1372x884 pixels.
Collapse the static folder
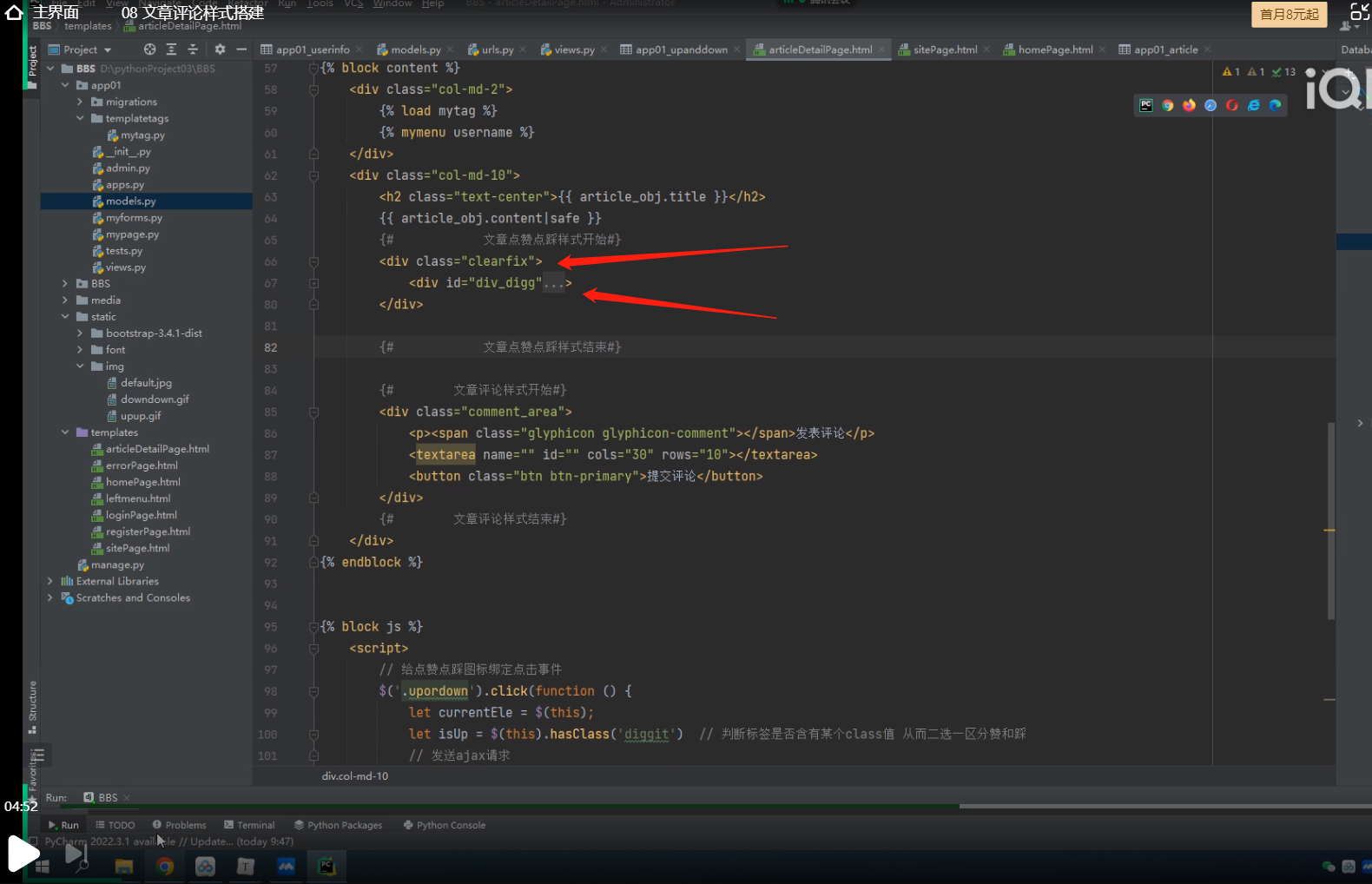click(65, 317)
